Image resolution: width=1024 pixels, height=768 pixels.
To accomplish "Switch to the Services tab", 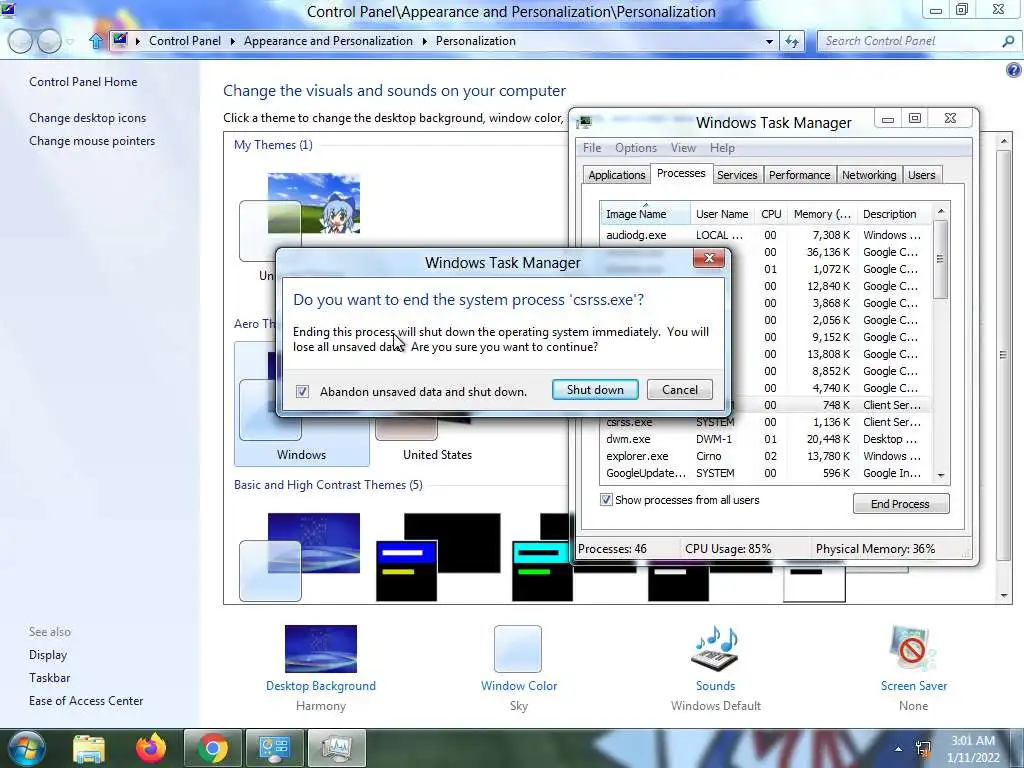I will click(737, 175).
